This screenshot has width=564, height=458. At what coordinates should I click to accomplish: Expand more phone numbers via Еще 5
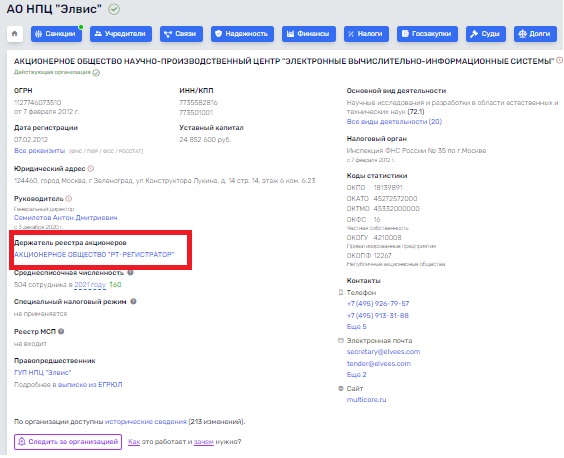click(x=356, y=327)
